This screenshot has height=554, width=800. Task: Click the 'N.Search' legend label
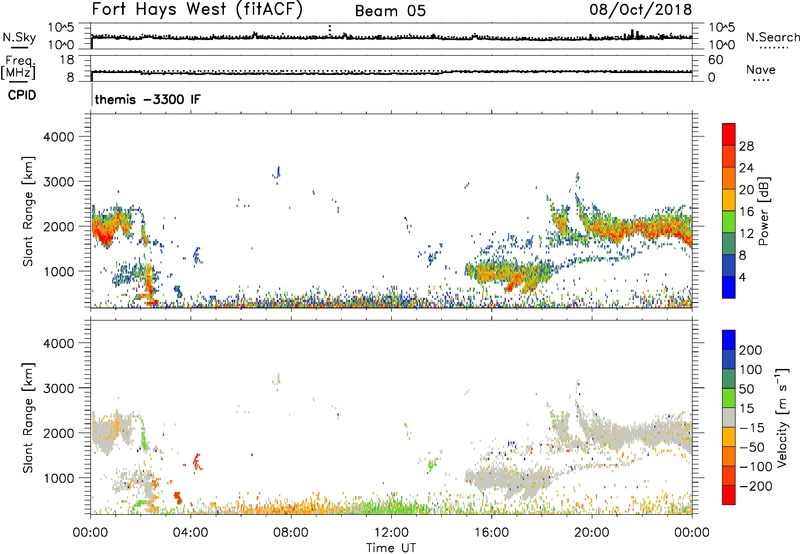(x=773, y=37)
